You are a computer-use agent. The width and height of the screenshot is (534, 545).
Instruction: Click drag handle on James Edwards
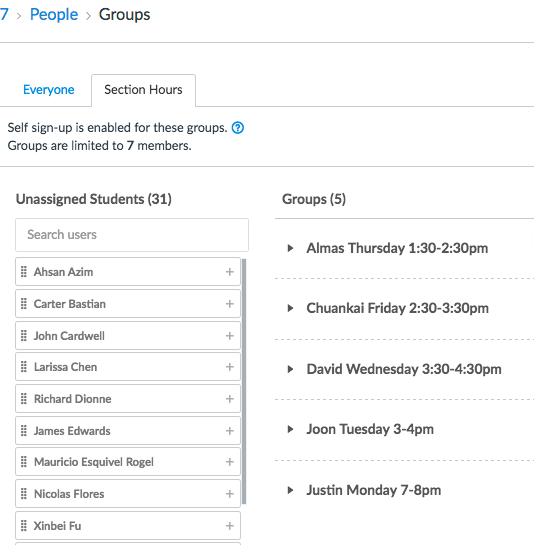24,431
